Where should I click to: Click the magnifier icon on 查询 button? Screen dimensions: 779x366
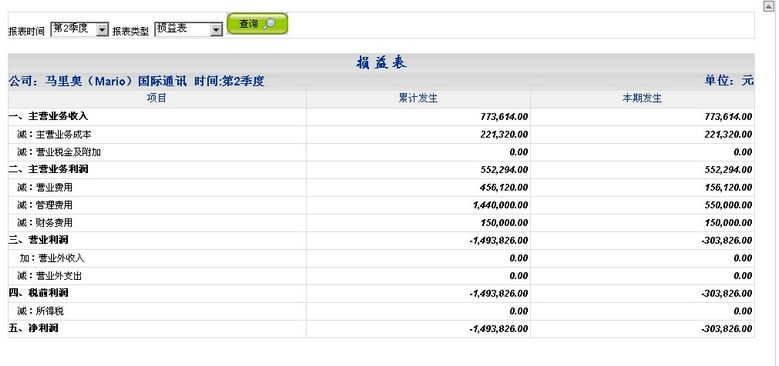coord(270,24)
